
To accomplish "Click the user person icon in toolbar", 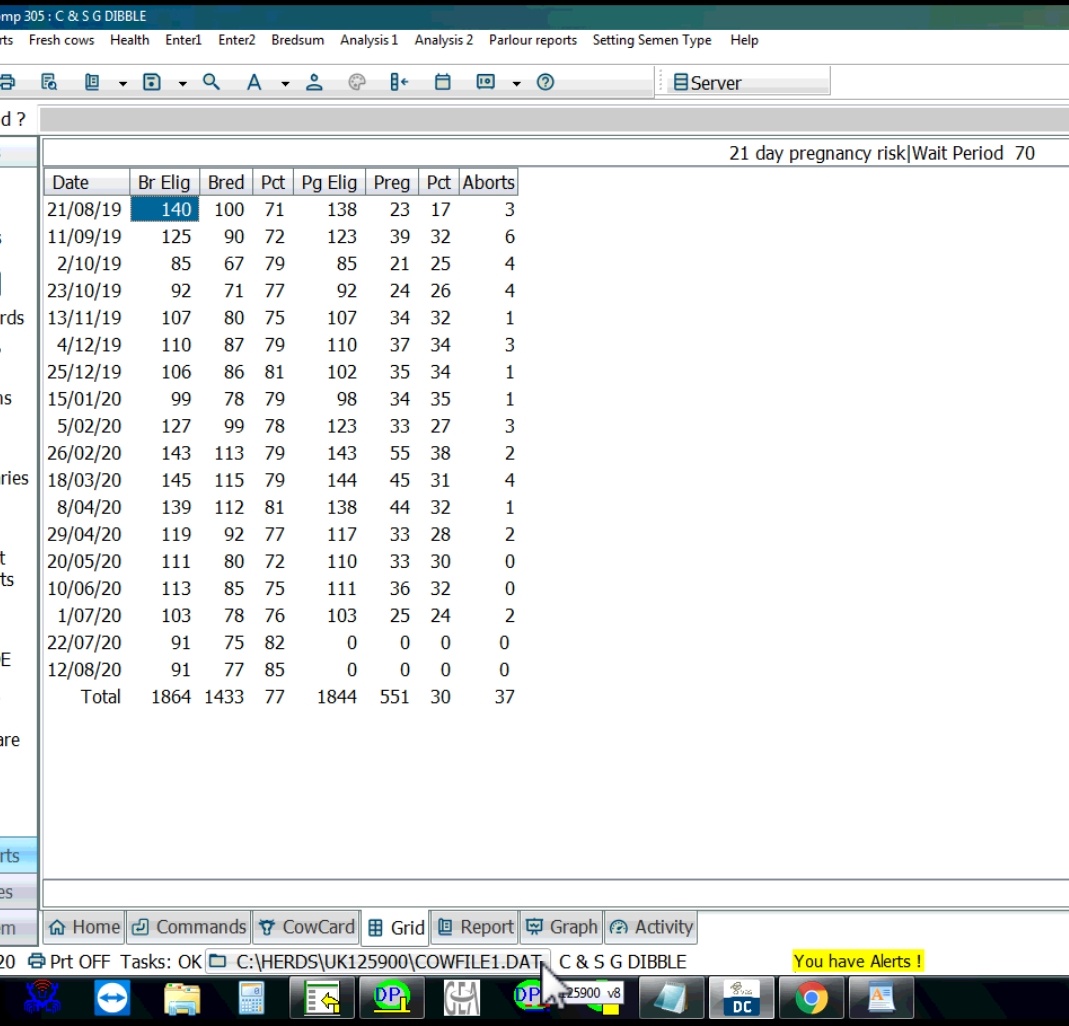I will point(314,82).
